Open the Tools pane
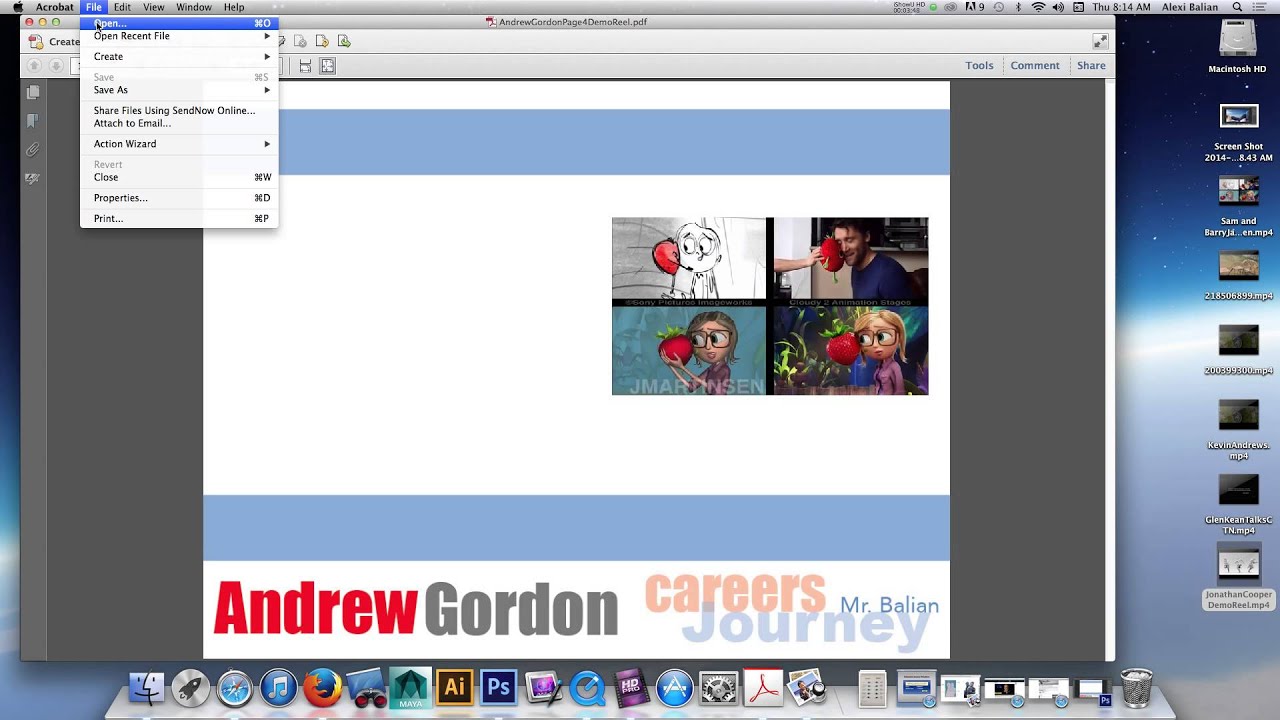 point(979,66)
